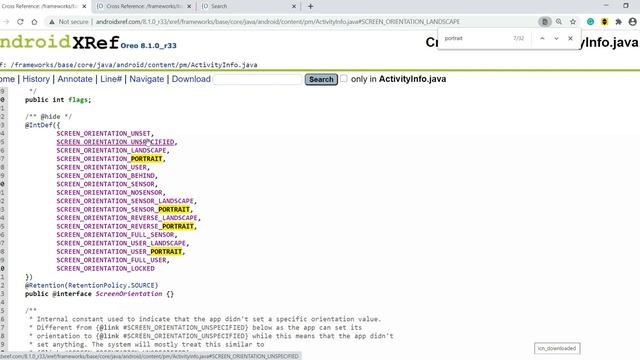Open SCREEN_ORIENTATION_REVERSE_LANDSCAPE link
The image size is (640, 360).
[127, 218]
